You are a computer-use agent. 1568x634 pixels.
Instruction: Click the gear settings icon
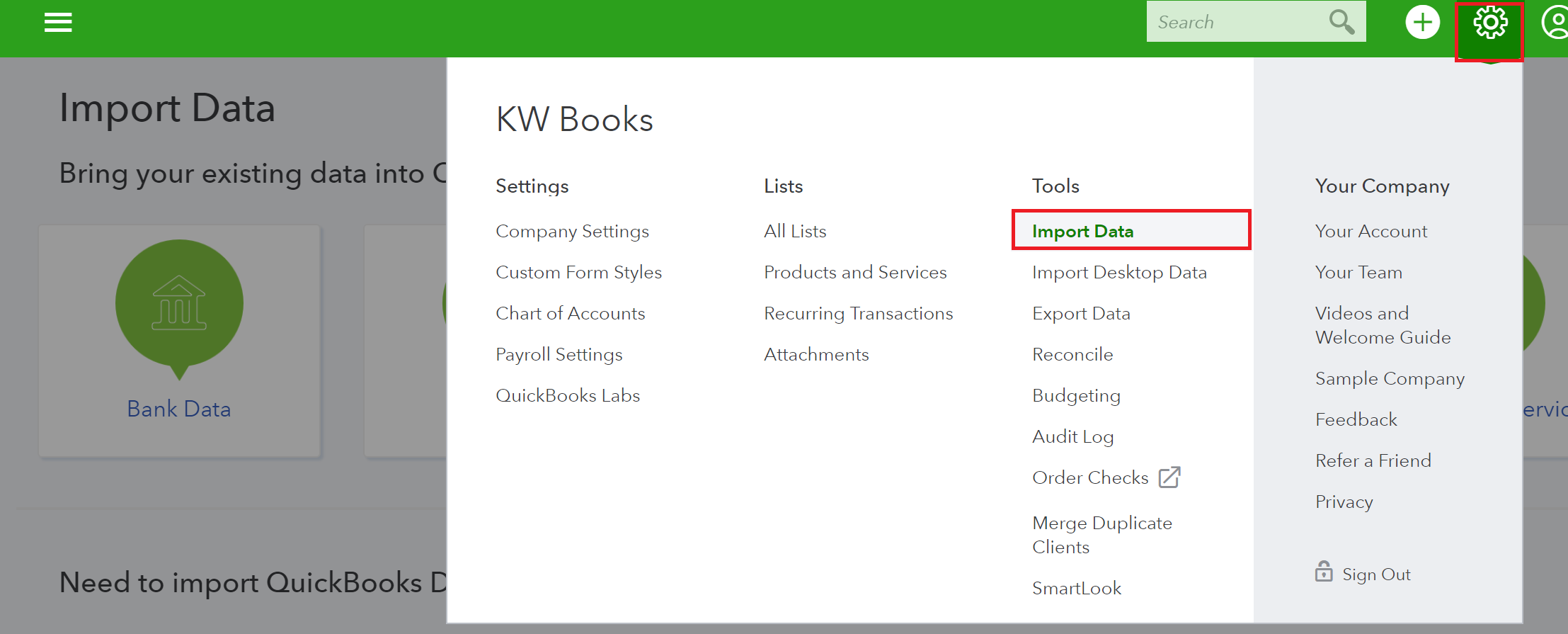pos(1490,23)
